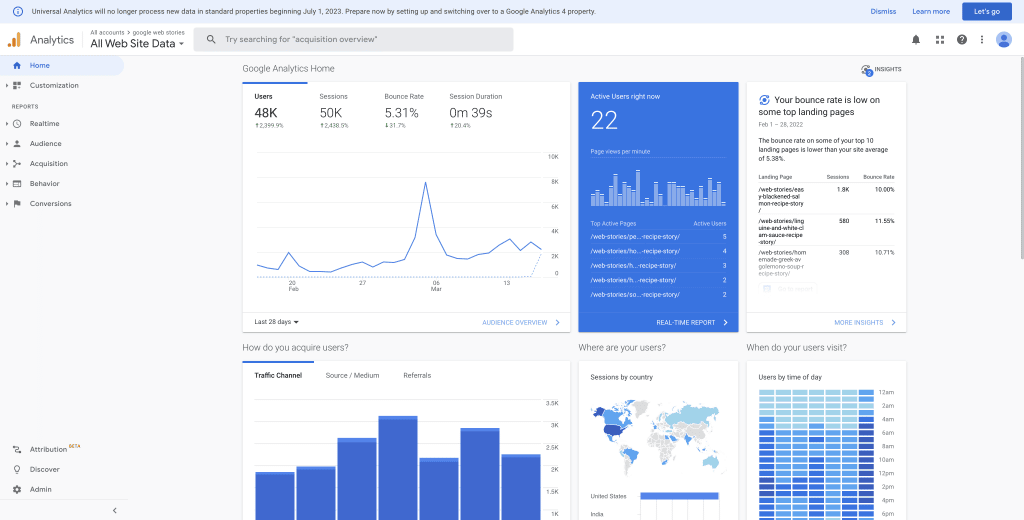Click the Users by time of day heading
Image resolution: width=1024 pixels, height=520 pixels.
point(790,378)
